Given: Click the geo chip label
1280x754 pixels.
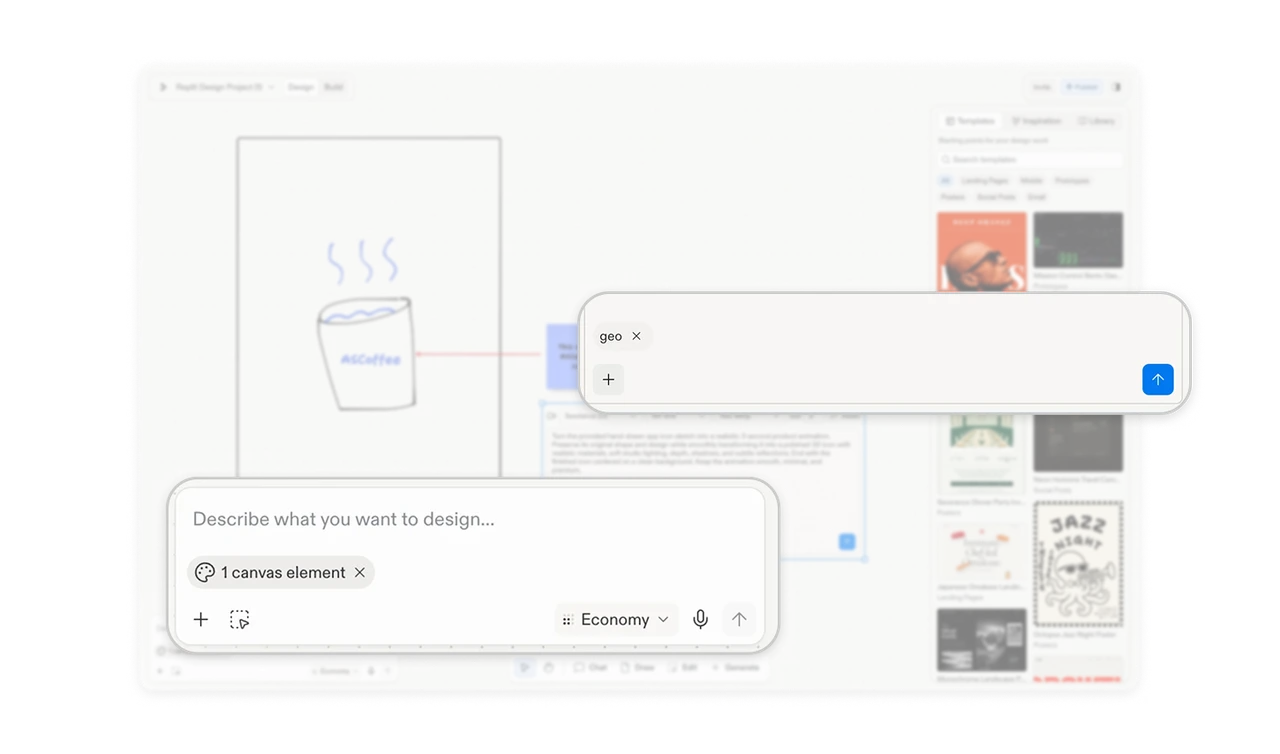Looking at the screenshot, I should click(x=610, y=336).
